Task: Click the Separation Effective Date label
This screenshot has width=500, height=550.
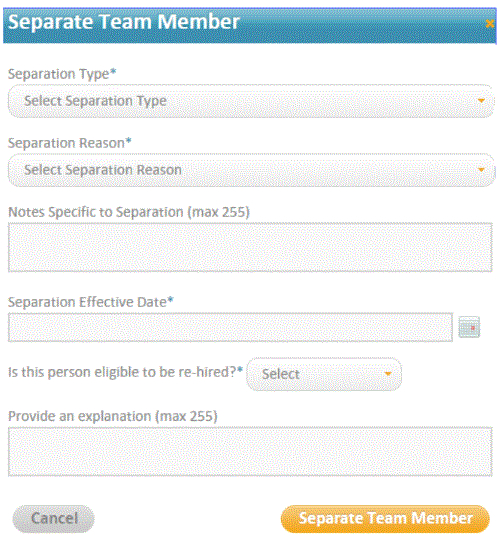Action: (91, 302)
